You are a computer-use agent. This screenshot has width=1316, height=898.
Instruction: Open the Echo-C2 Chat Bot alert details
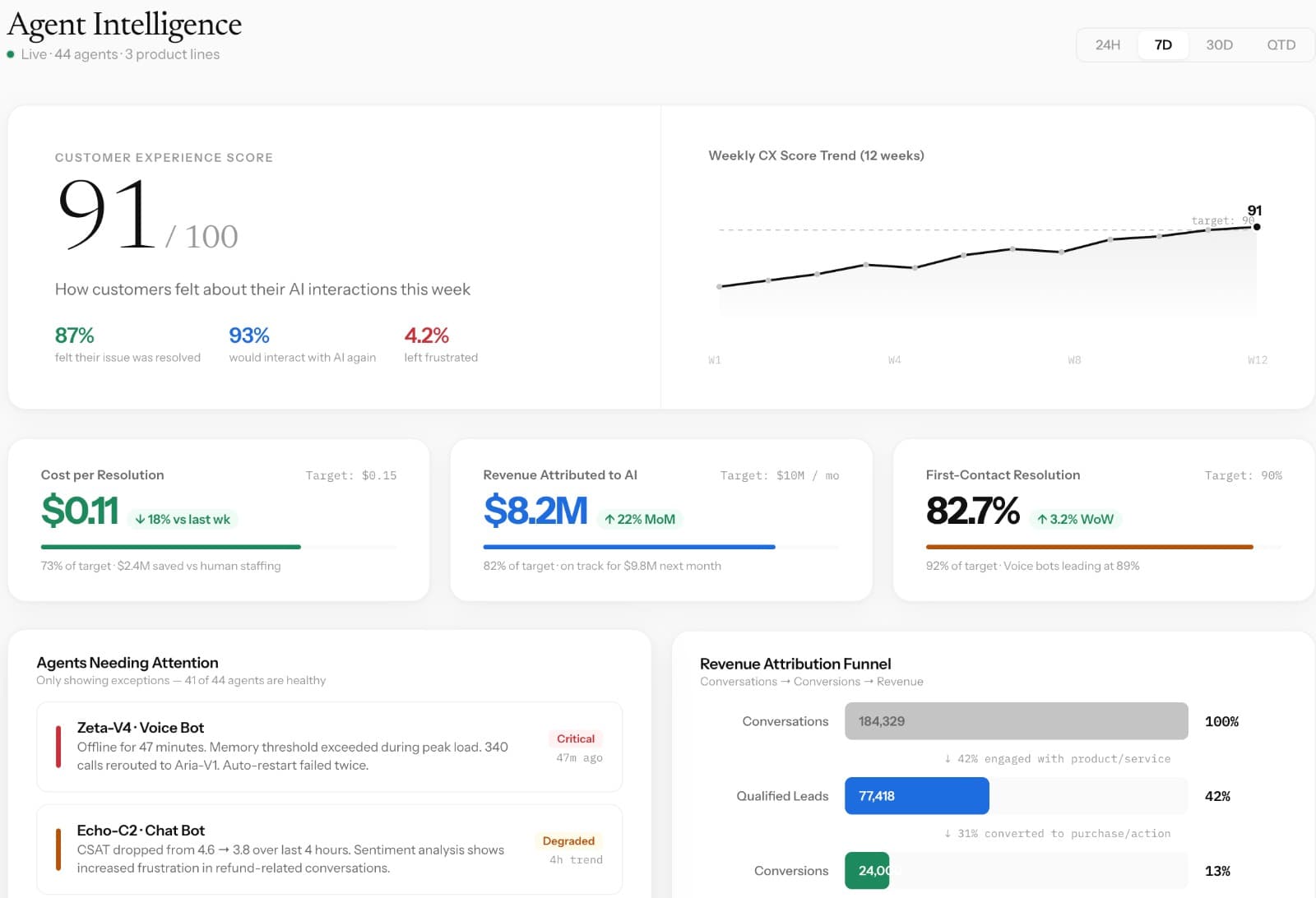329,849
